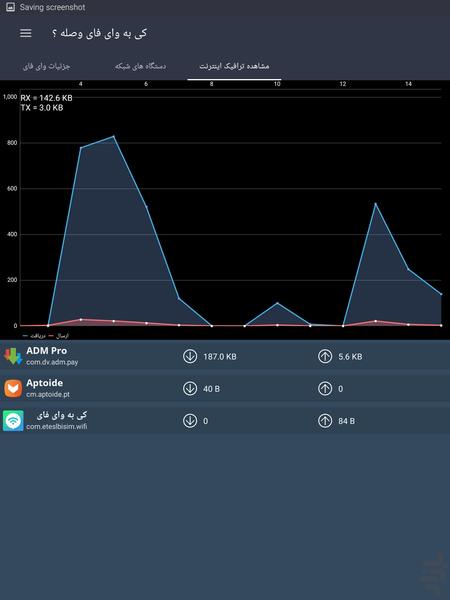
Task: Tap the 187.0 KB download value
Action: click(x=220, y=357)
